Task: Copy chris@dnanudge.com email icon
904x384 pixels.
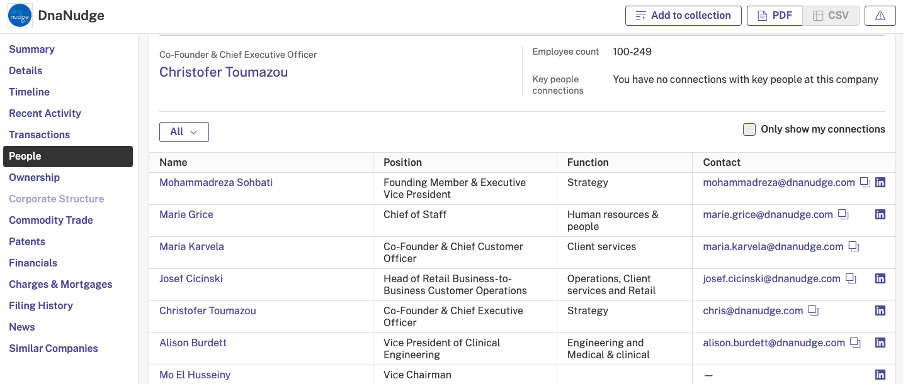Action: [x=813, y=311]
